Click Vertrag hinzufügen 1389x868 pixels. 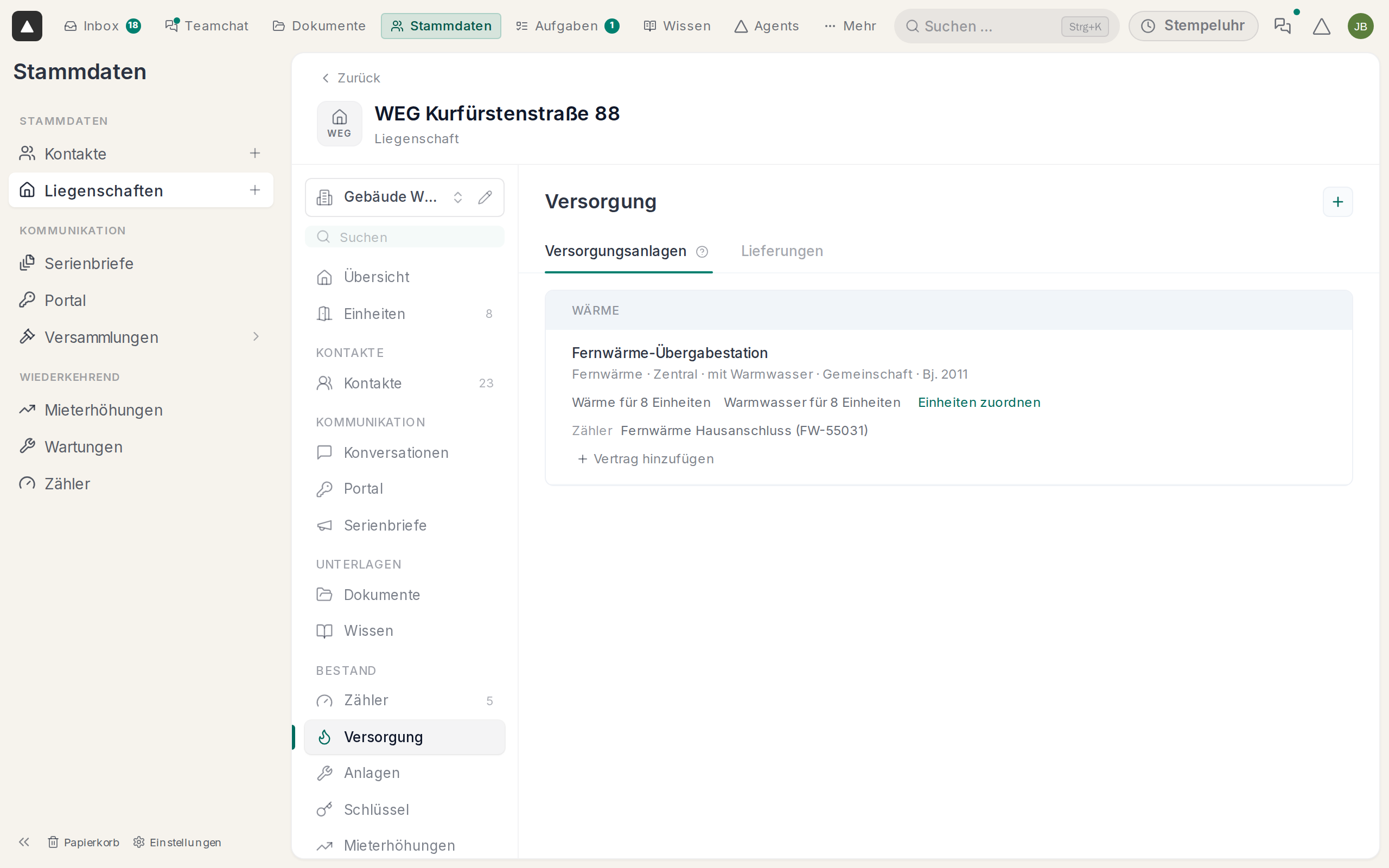(x=646, y=459)
